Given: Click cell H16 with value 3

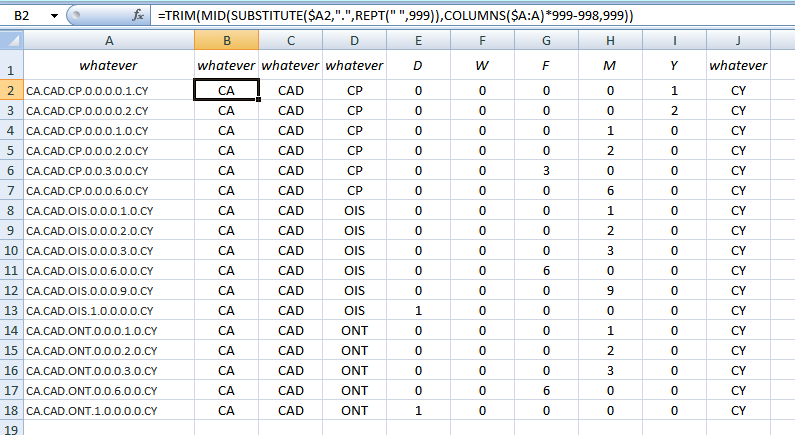Looking at the screenshot, I should coord(610,371).
